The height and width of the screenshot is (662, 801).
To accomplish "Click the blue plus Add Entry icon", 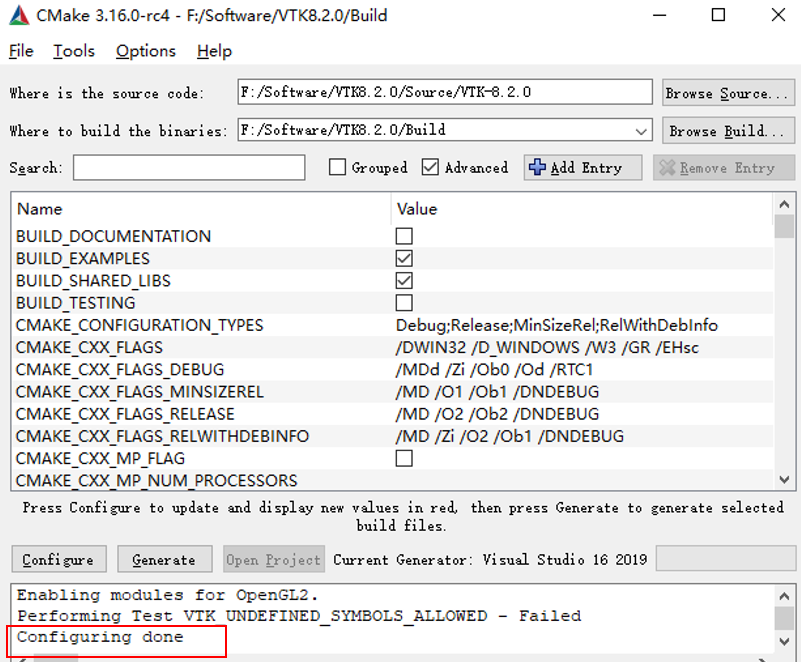I will [x=537, y=167].
